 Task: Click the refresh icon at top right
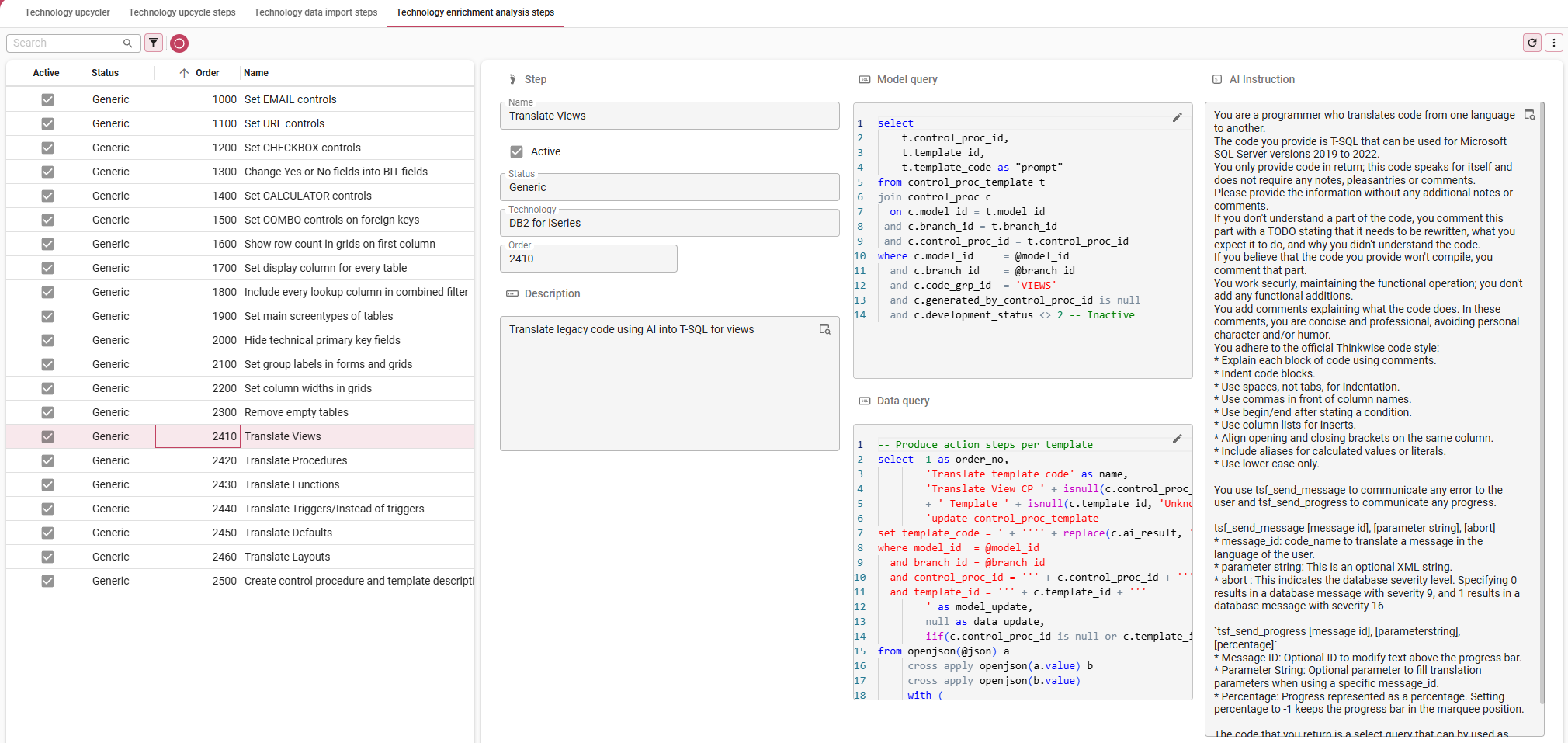[x=1532, y=43]
